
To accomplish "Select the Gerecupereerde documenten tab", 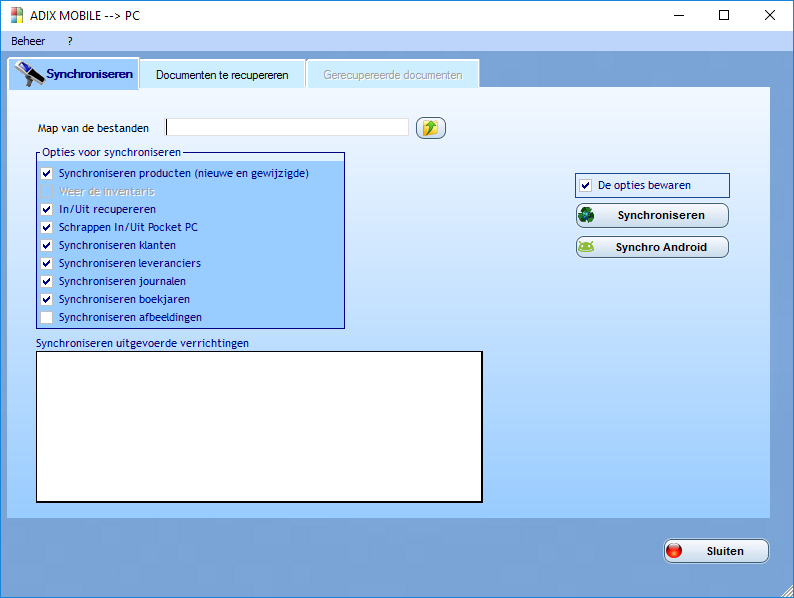I will [x=393, y=74].
